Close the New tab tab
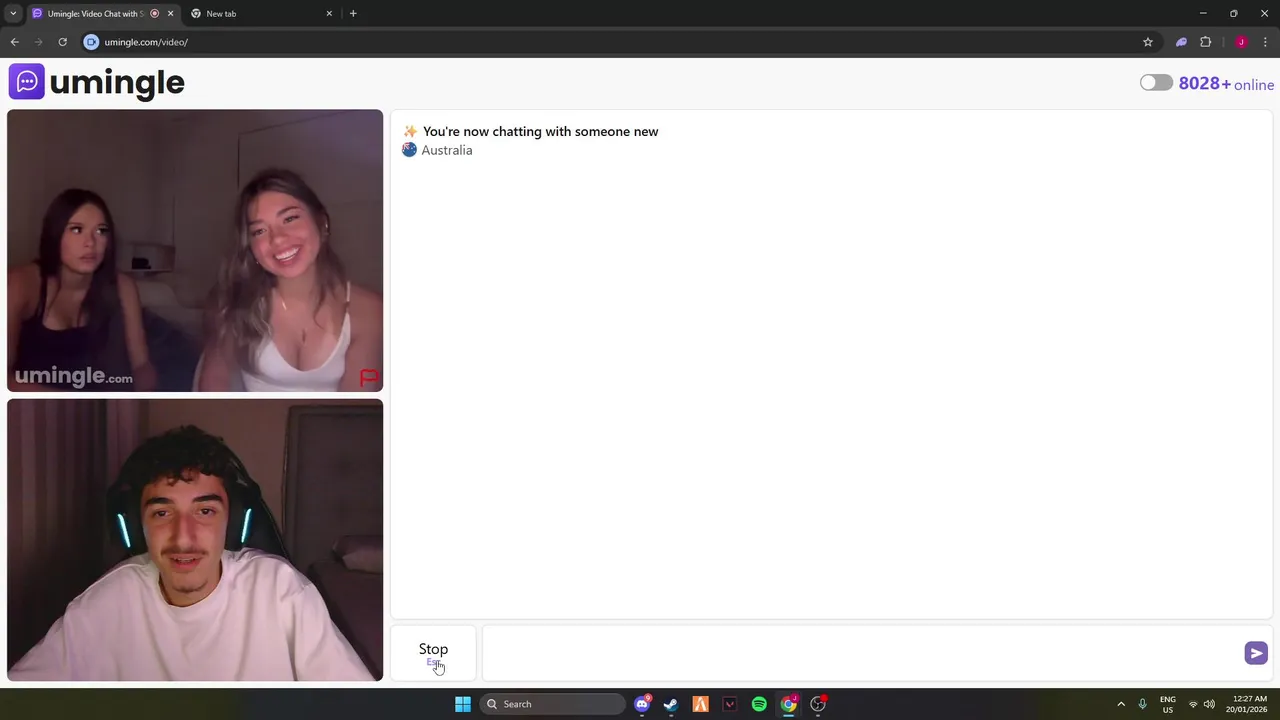This screenshot has width=1280, height=720. (329, 13)
